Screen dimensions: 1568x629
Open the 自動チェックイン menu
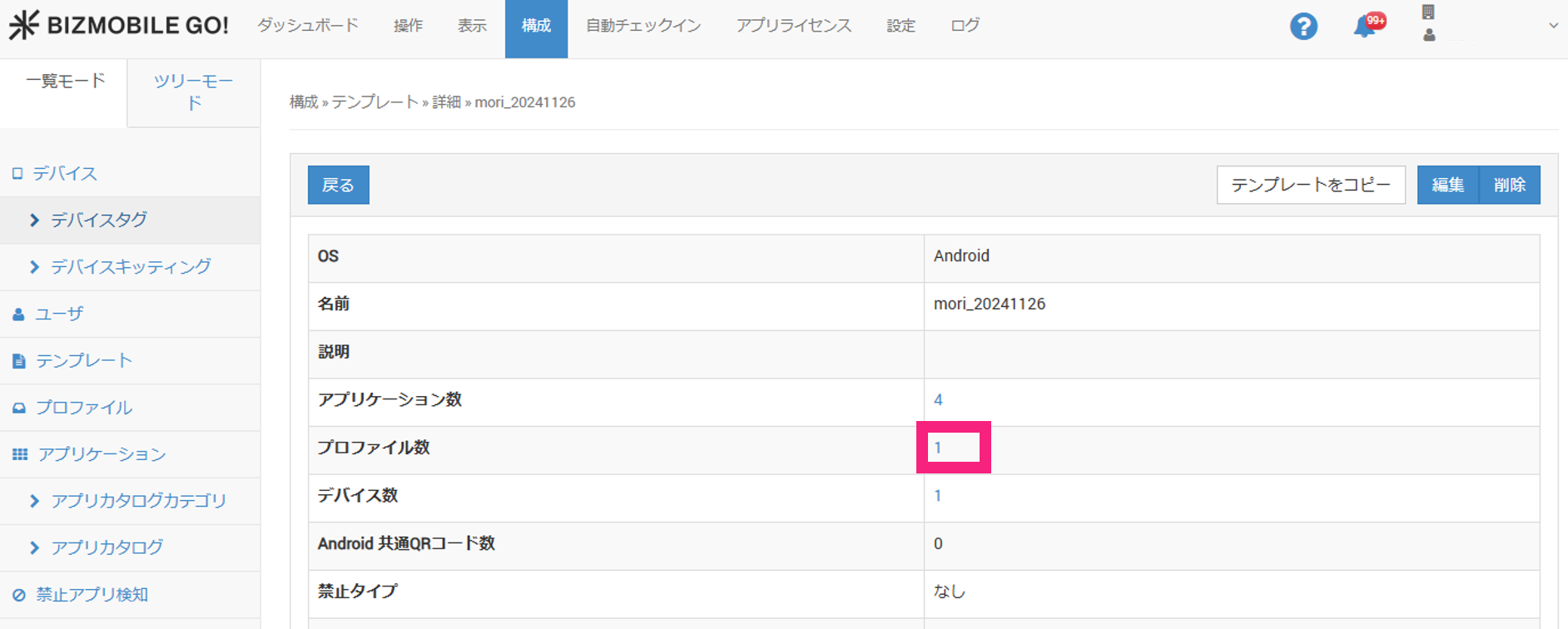coord(643,26)
